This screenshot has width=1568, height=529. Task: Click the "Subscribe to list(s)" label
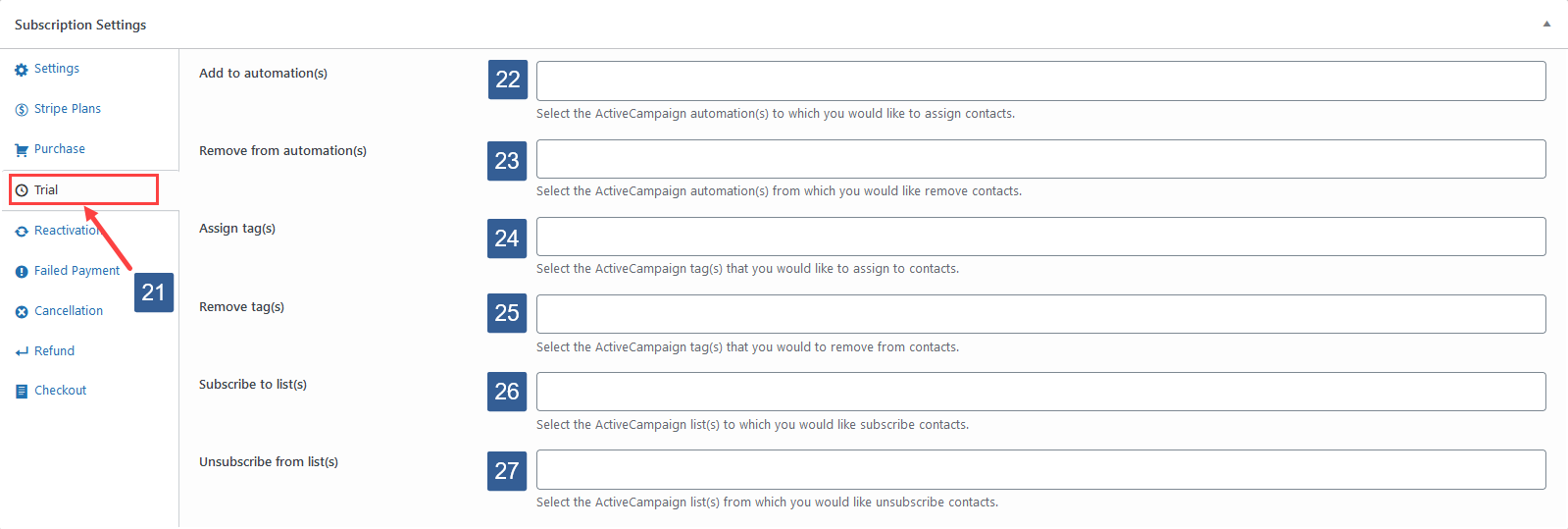tap(253, 385)
